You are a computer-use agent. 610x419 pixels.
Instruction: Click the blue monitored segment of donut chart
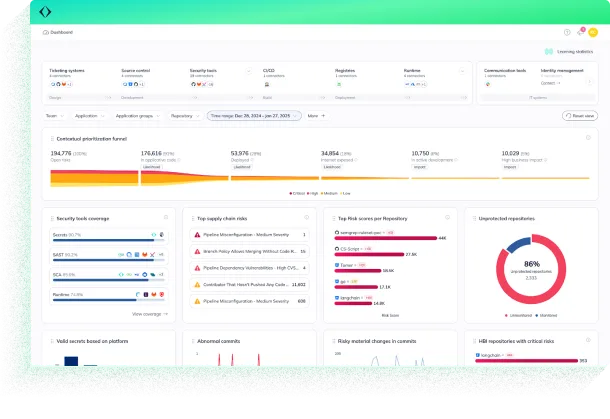tap(519, 244)
